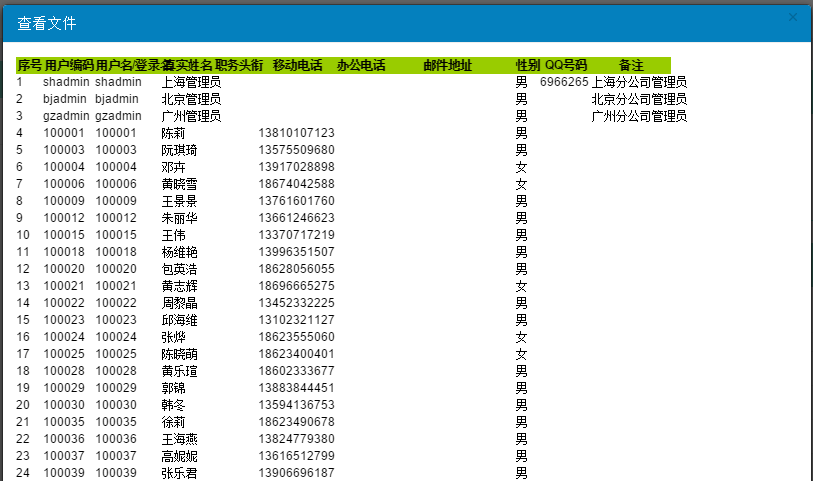The image size is (813, 481).
Task: Click remark 上海分公司管理员
Action: pyautogui.click(x=639, y=82)
